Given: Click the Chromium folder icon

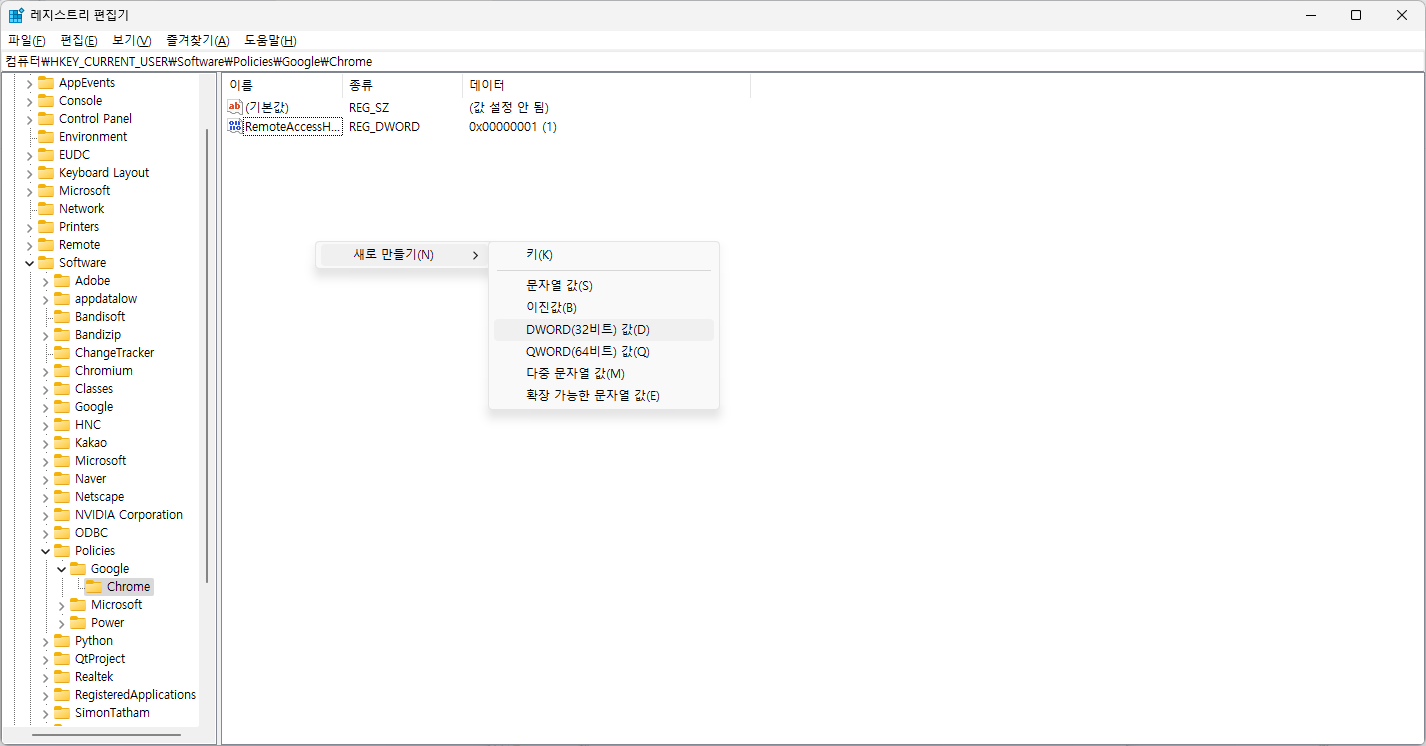Looking at the screenshot, I should tap(62, 371).
